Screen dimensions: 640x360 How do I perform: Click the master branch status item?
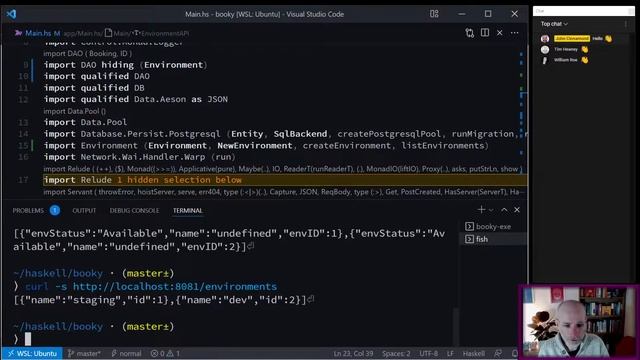[x=84, y=353]
